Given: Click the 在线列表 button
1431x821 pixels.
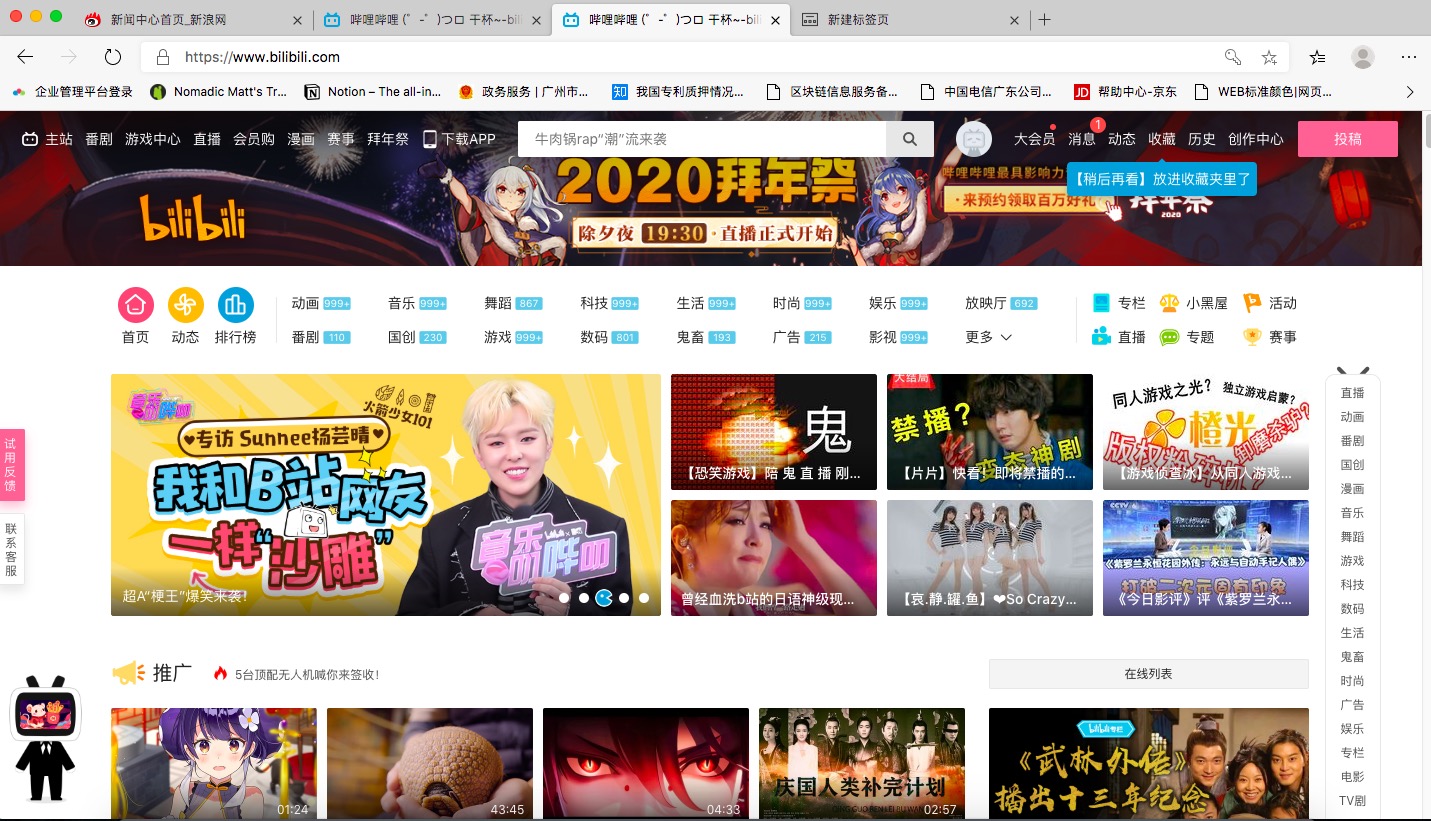Looking at the screenshot, I should pos(1148,674).
